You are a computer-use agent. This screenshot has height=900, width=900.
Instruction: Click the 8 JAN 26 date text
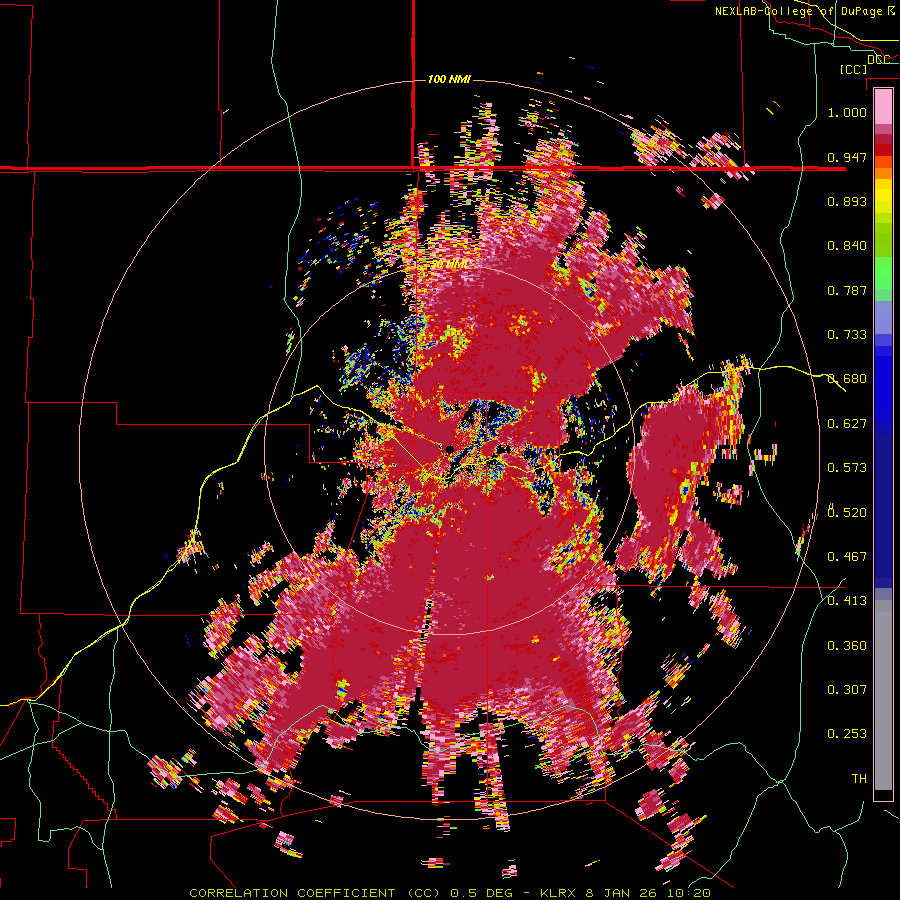click(622, 893)
